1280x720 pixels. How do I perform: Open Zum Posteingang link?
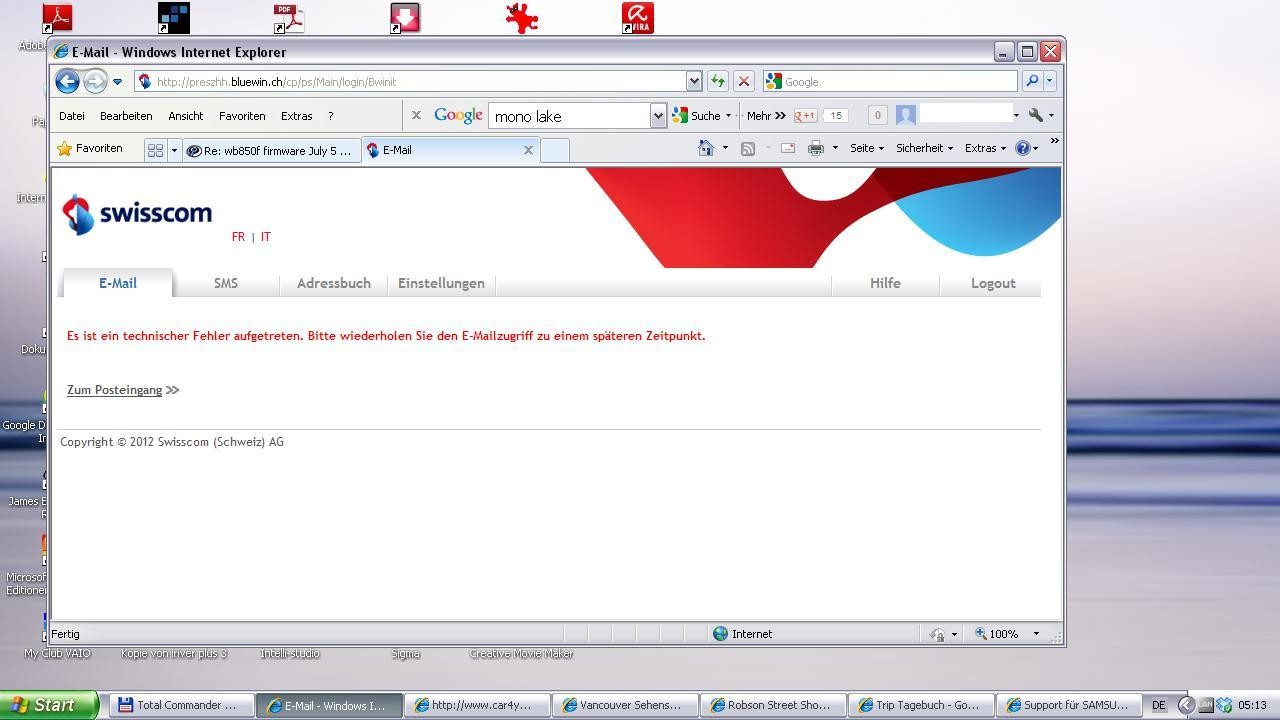(114, 390)
